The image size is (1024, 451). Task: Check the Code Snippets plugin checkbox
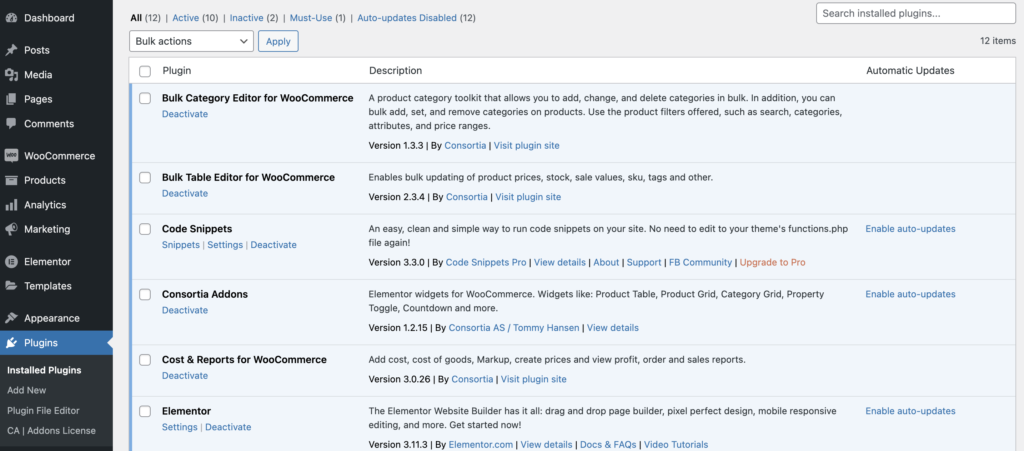pyautogui.click(x=145, y=229)
